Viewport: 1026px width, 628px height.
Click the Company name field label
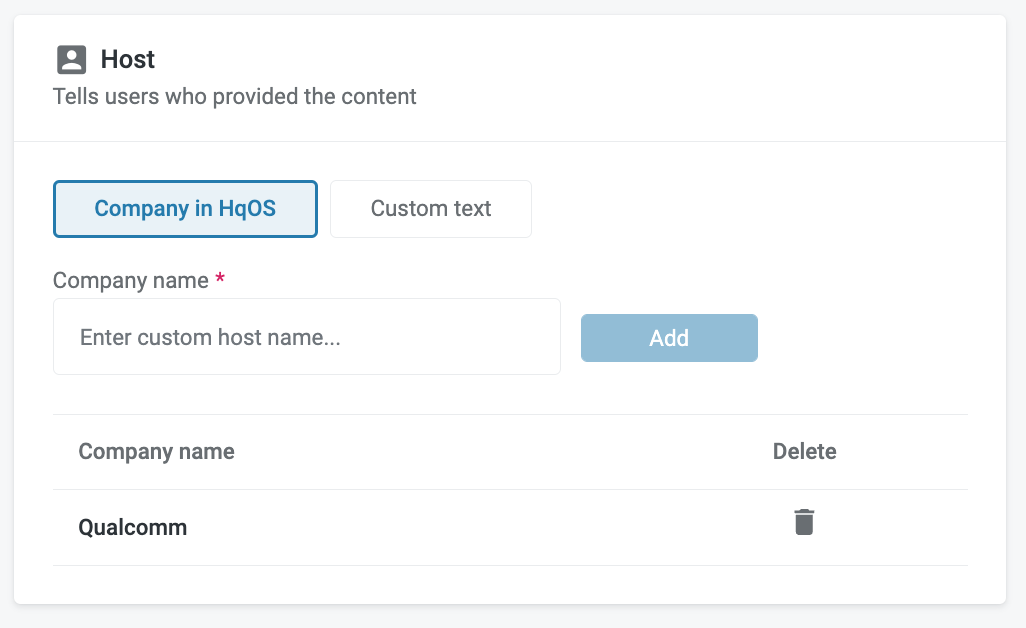(130, 280)
